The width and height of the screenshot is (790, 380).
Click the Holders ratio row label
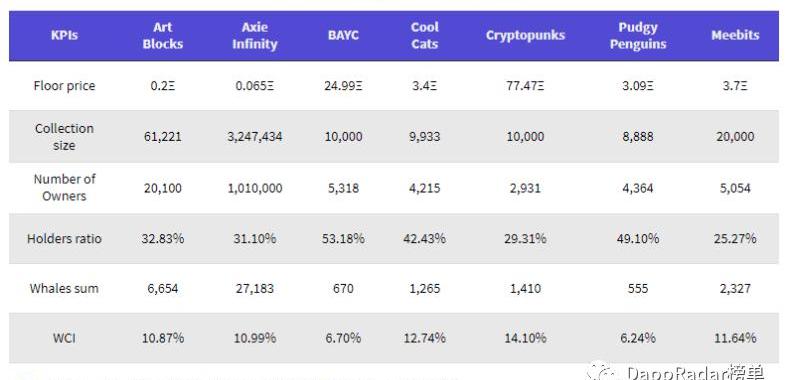coord(64,238)
